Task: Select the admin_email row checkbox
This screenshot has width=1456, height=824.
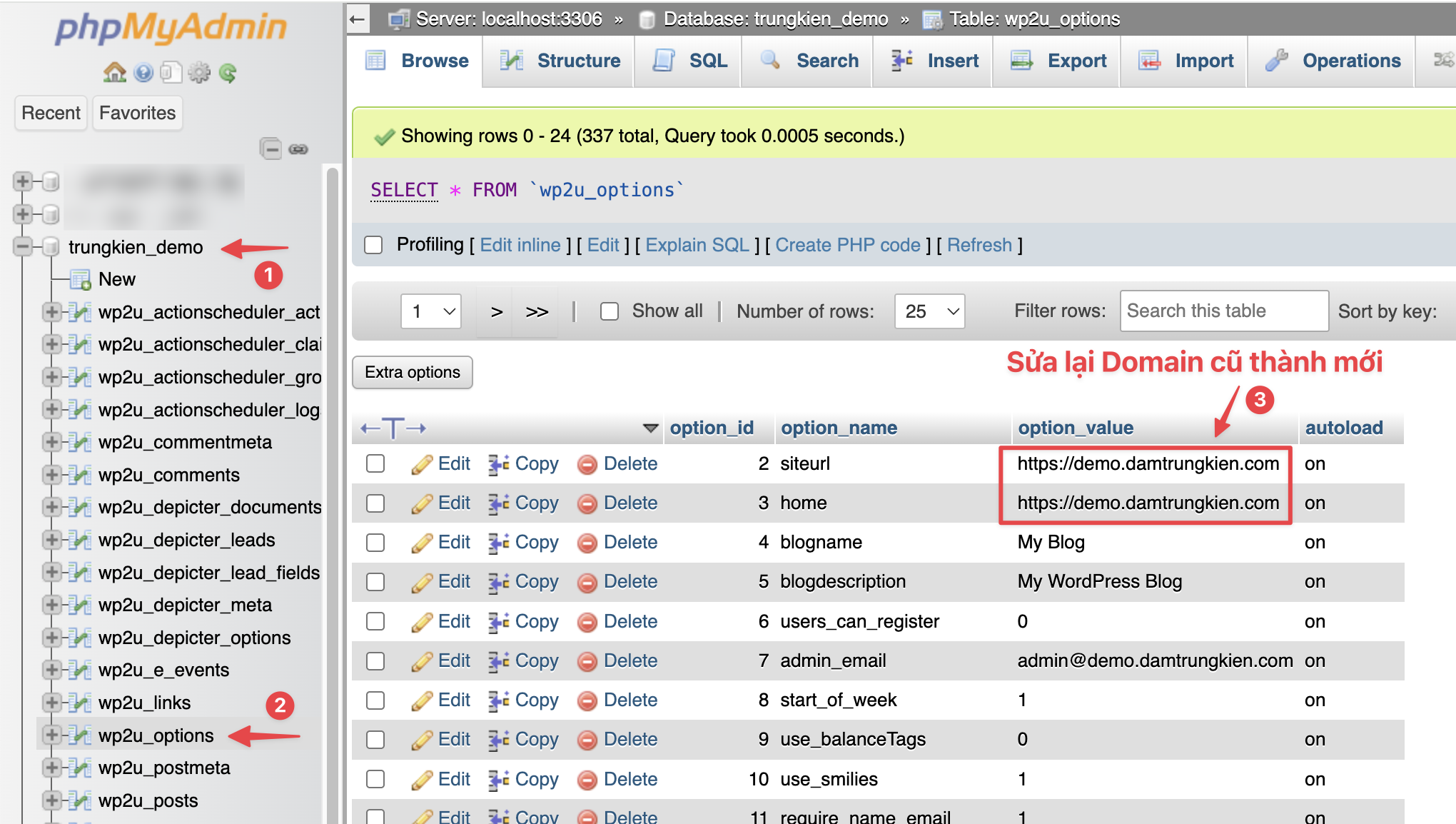Action: 375,661
